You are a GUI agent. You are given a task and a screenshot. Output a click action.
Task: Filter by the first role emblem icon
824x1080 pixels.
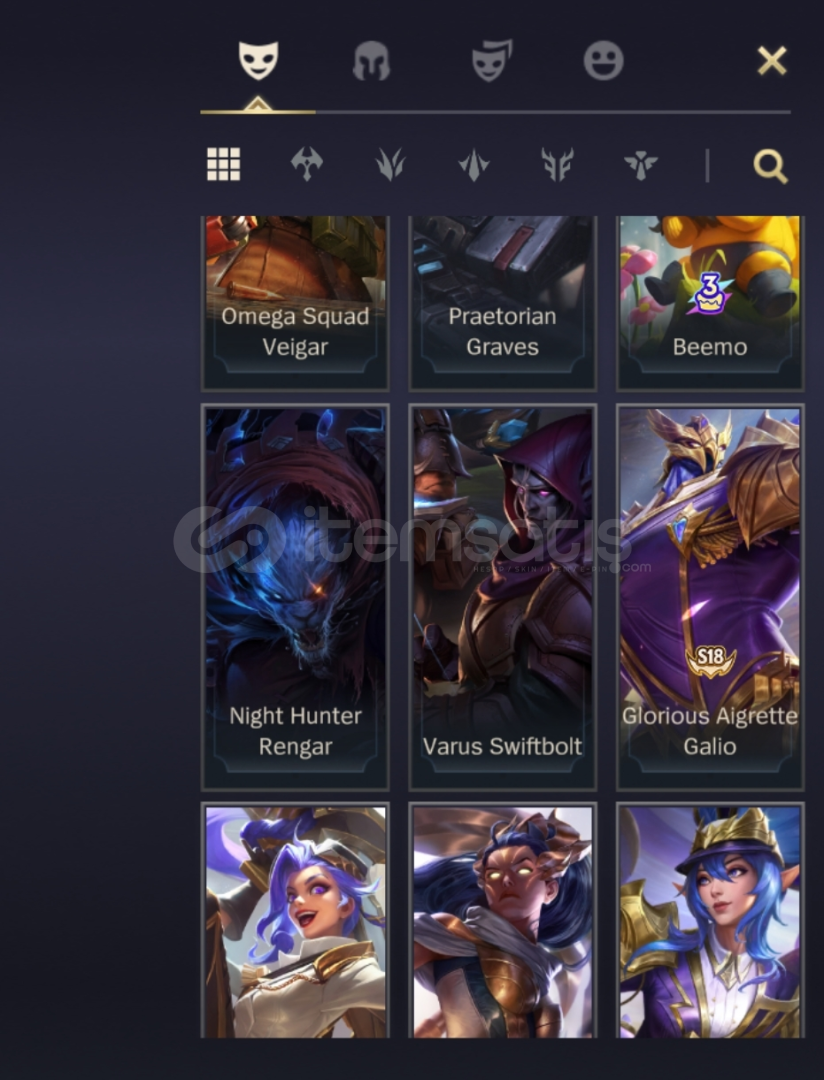pos(307,165)
